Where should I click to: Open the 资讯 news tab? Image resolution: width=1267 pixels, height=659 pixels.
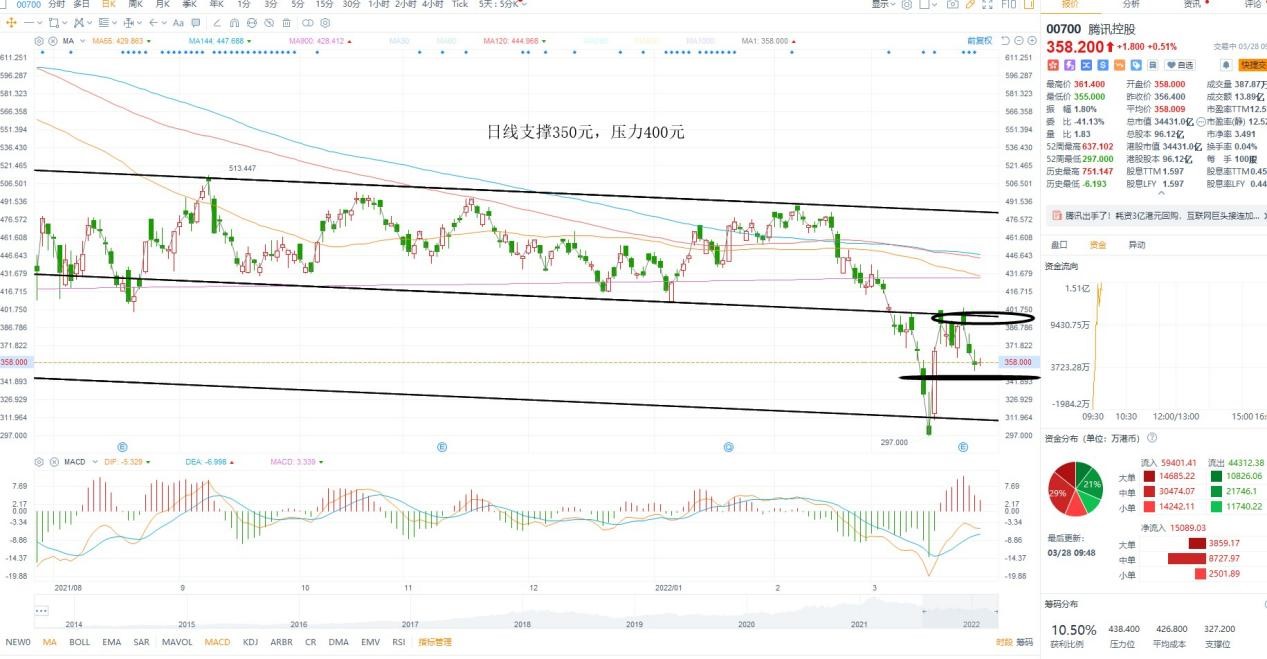(1192, 4)
